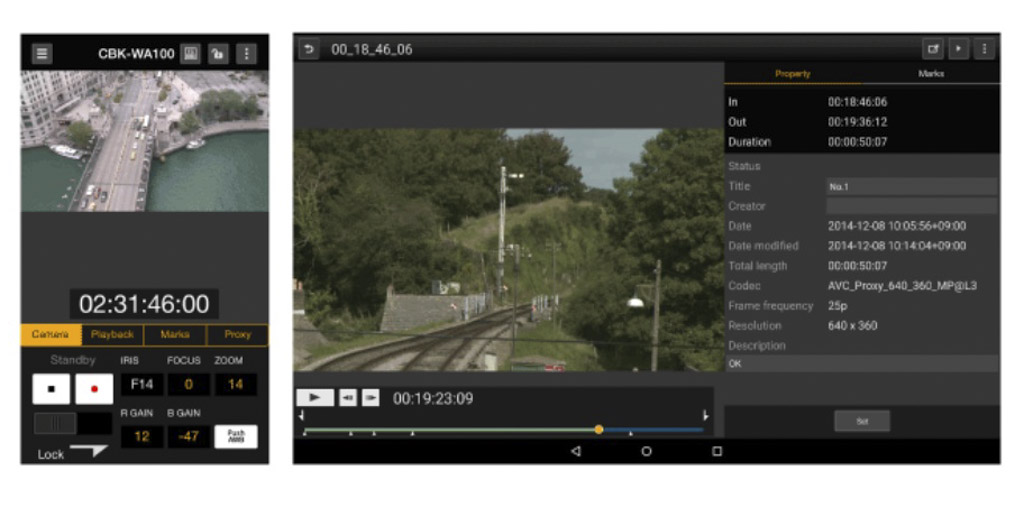Click the Title field containing No.1
Image resolution: width=1024 pixels, height=516 pixels.
tap(911, 186)
